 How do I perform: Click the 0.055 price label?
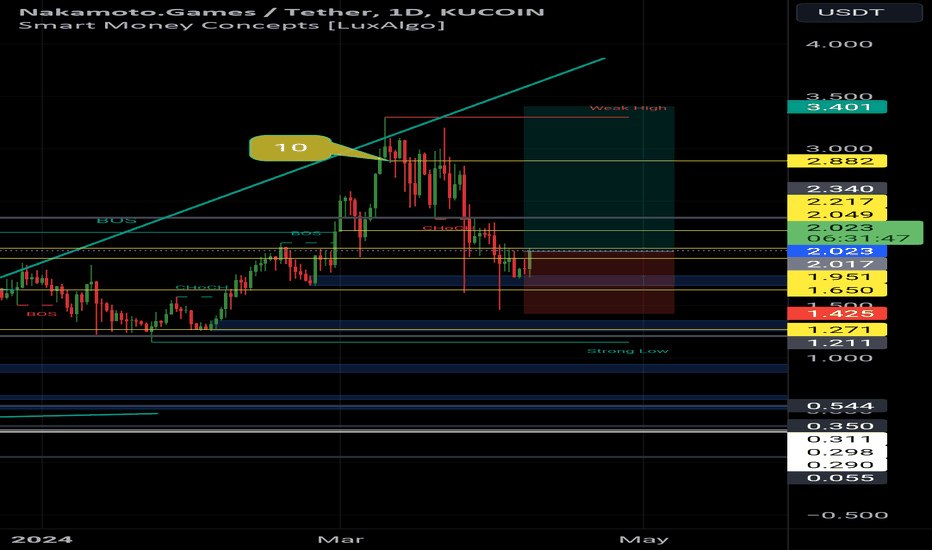pyautogui.click(x=837, y=478)
